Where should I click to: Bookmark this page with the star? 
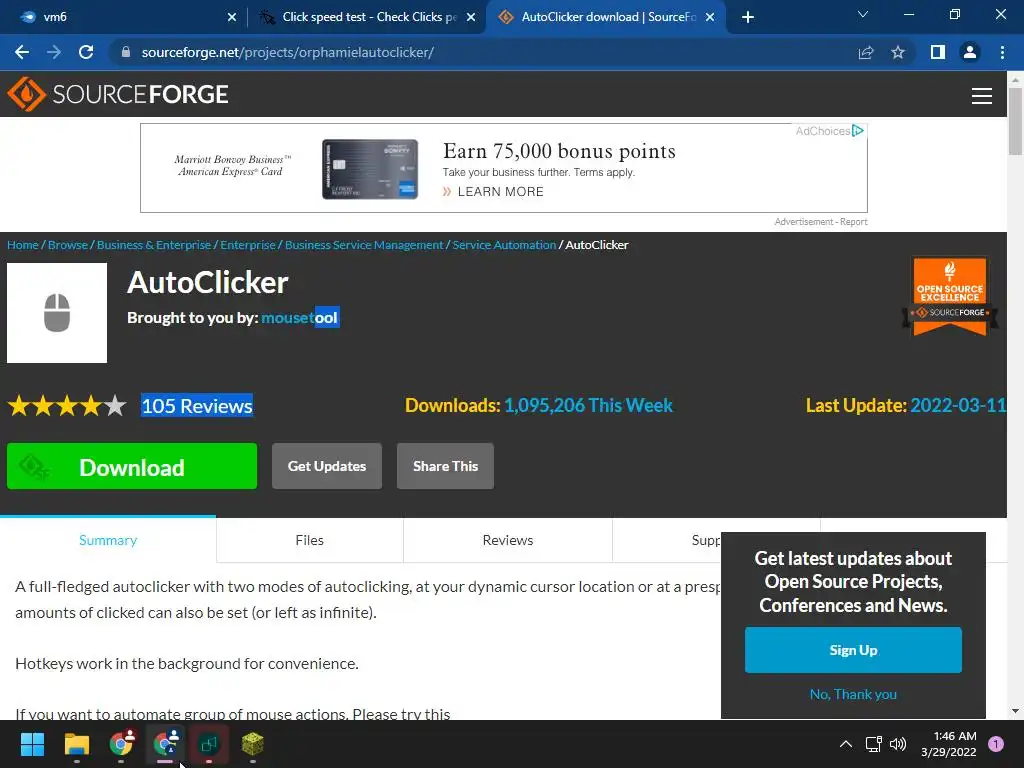click(898, 52)
